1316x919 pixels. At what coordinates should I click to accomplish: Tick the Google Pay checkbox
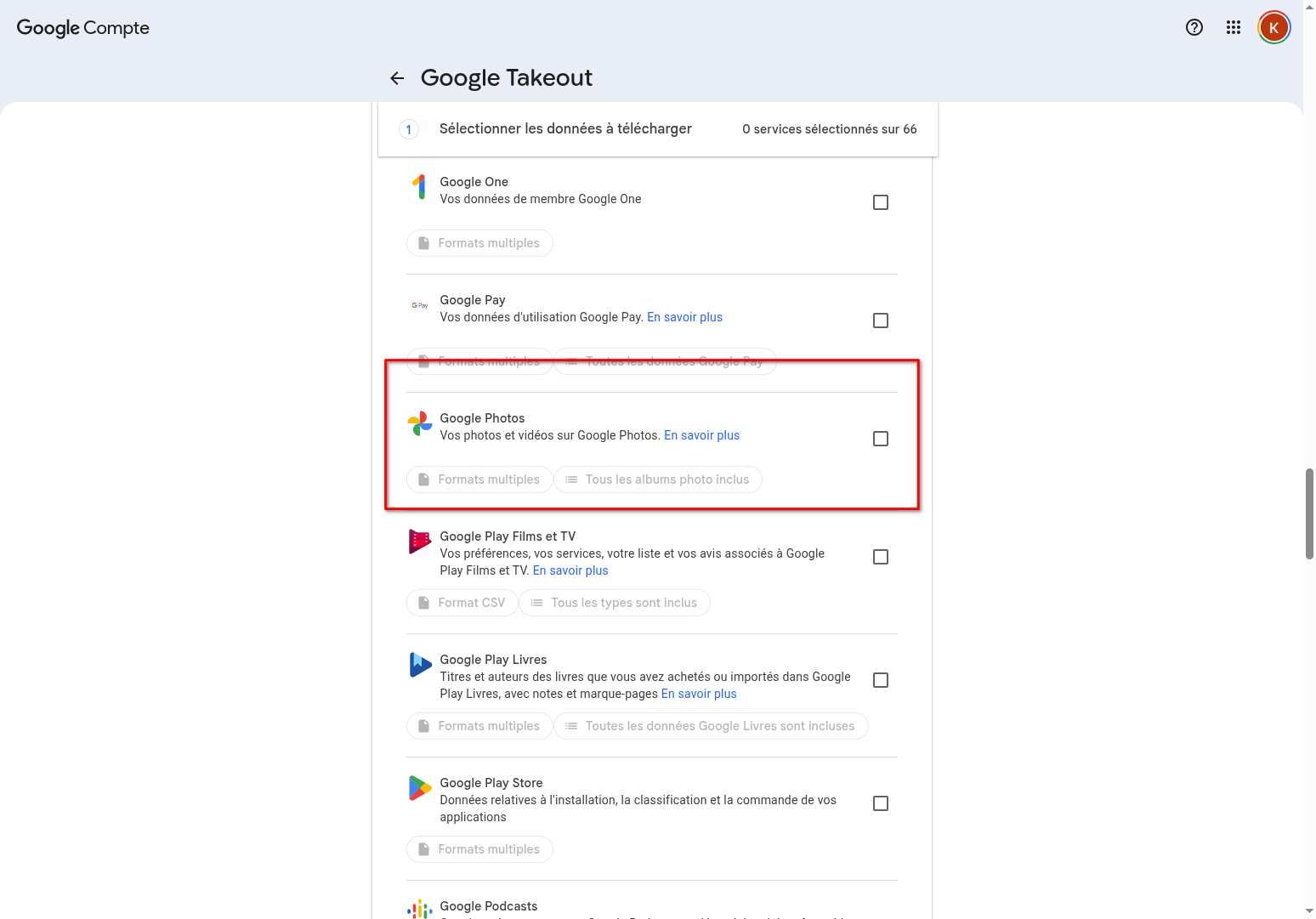[x=881, y=321]
